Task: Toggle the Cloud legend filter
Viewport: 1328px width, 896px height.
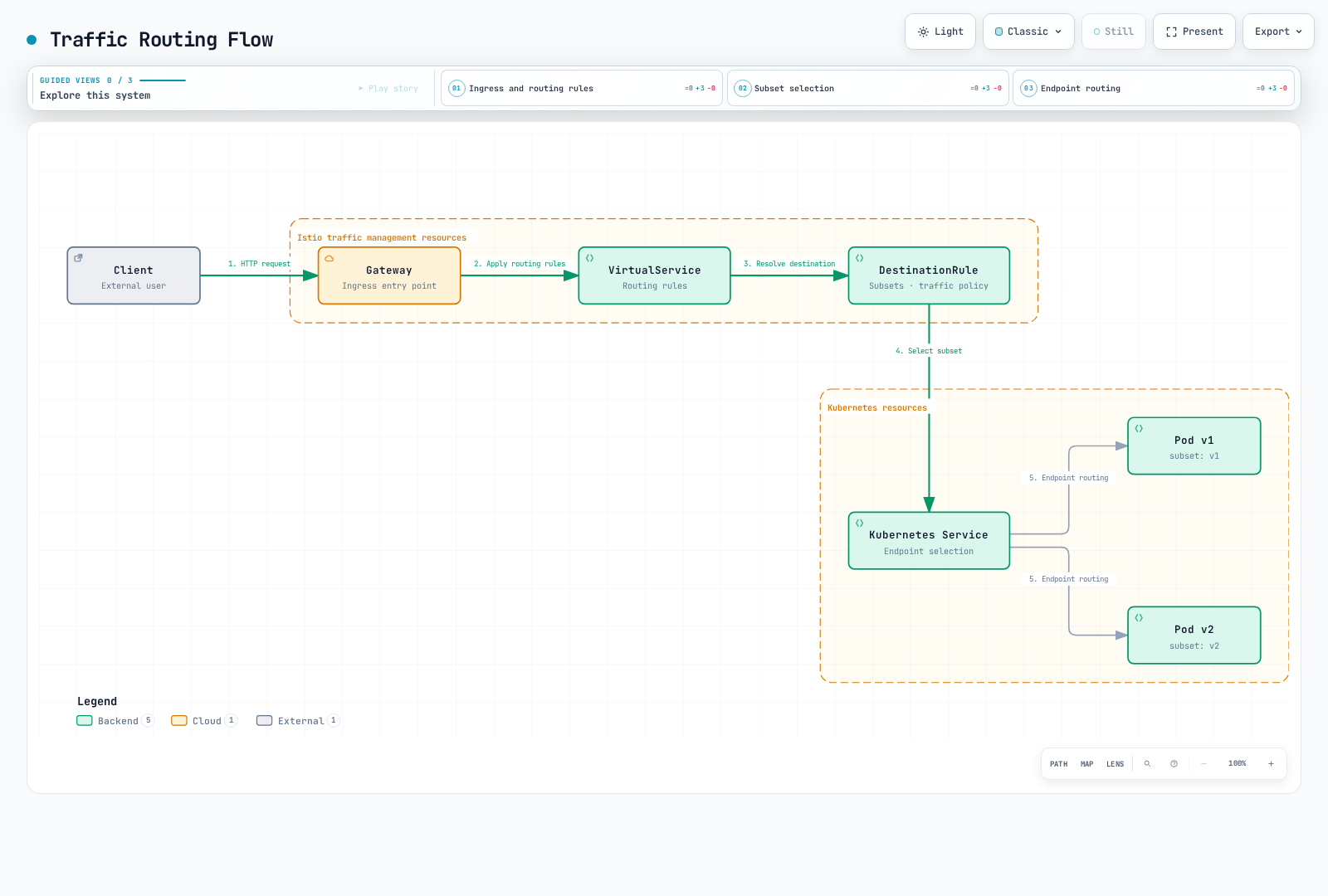Action: click(204, 721)
